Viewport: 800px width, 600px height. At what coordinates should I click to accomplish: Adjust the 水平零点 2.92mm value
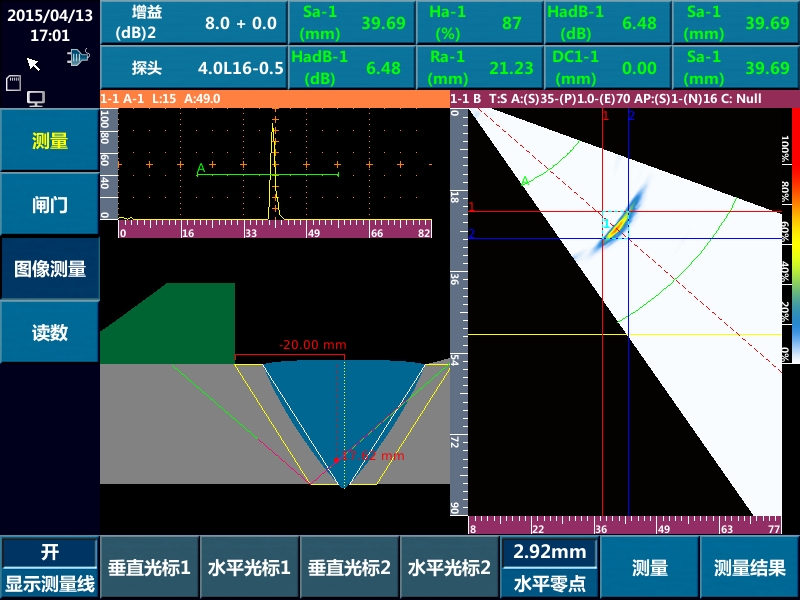point(549,567)
